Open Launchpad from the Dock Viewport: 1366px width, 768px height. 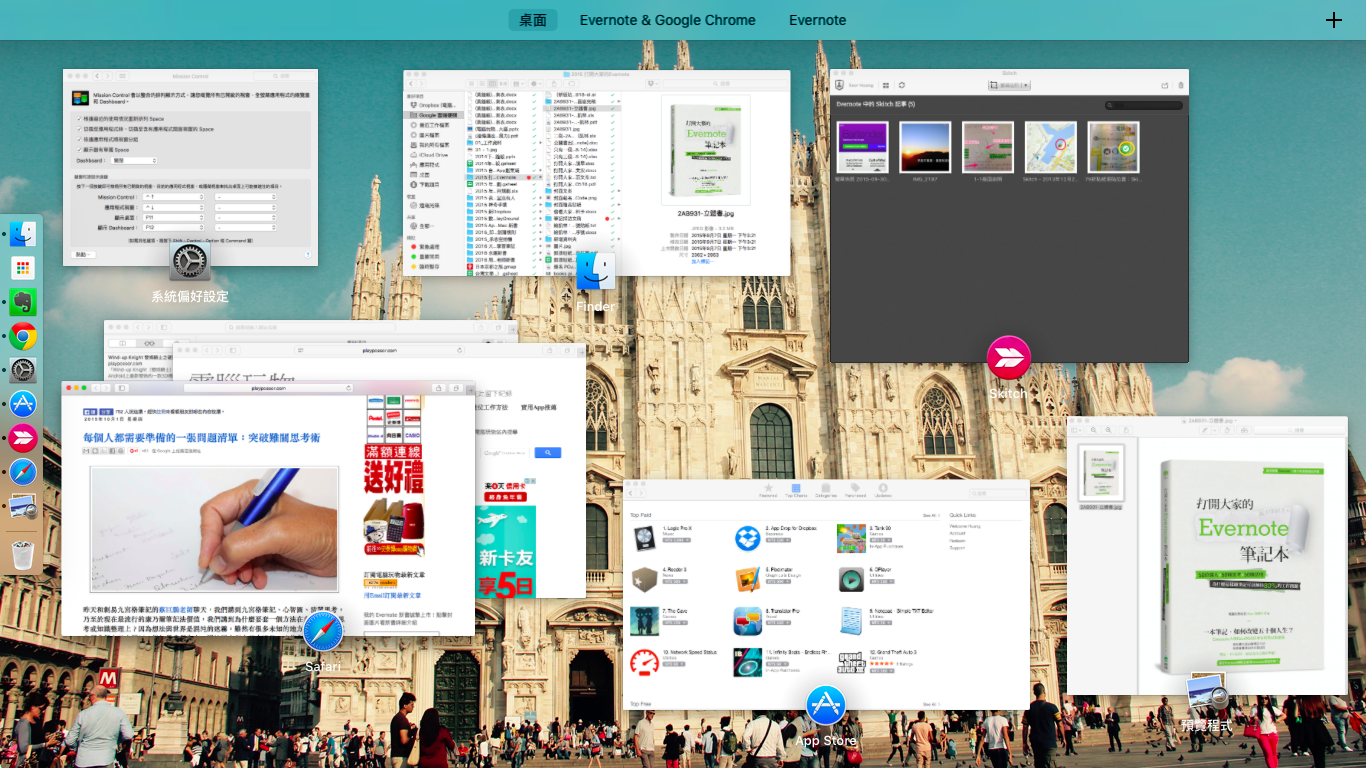pyautogui.click(x=23, y=268)
